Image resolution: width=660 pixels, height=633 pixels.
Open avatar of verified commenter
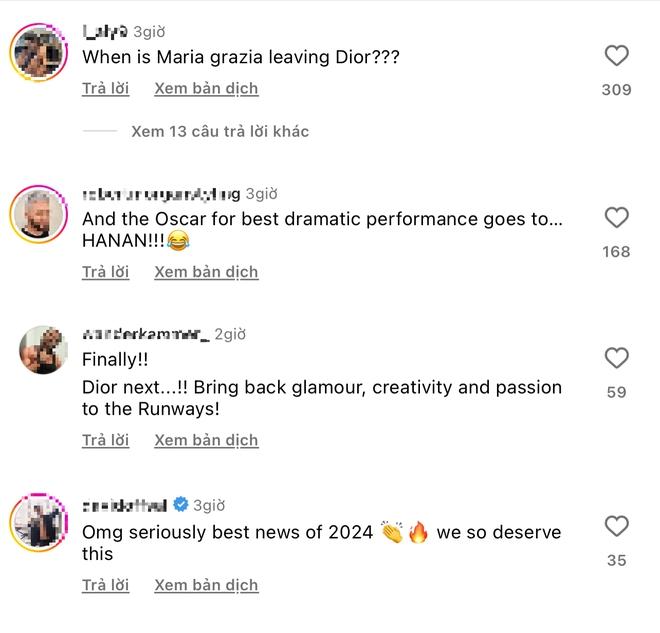pyautogui.click(x=39, y=521)
